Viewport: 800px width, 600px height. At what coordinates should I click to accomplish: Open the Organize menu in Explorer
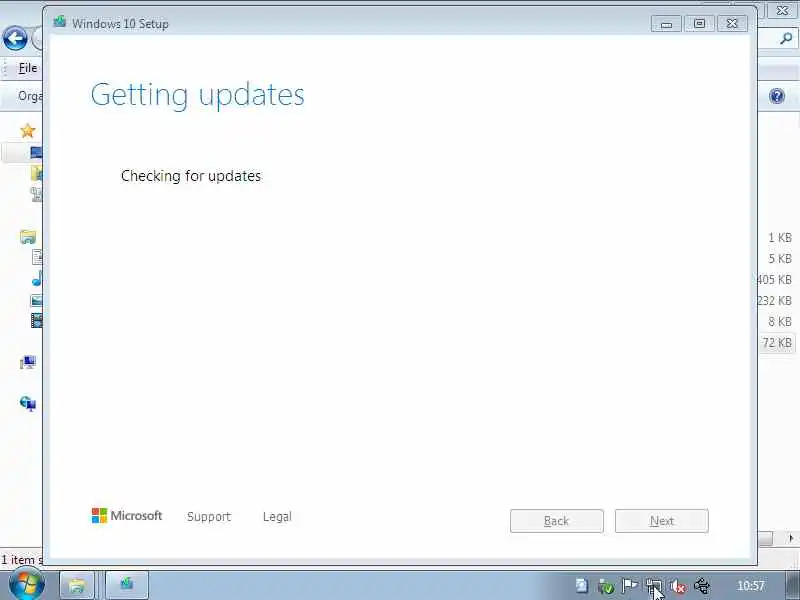(x=30, y=96)
